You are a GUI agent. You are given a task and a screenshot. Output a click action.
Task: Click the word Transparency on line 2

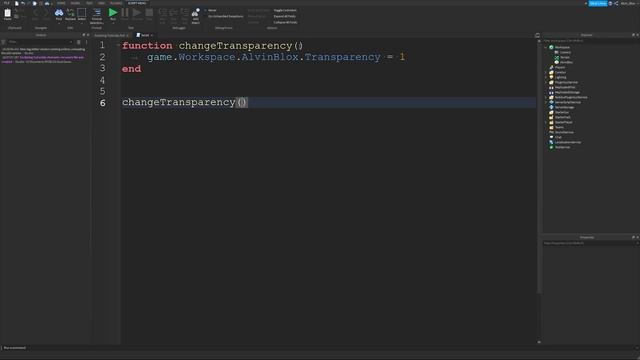[x=342, y=57]
